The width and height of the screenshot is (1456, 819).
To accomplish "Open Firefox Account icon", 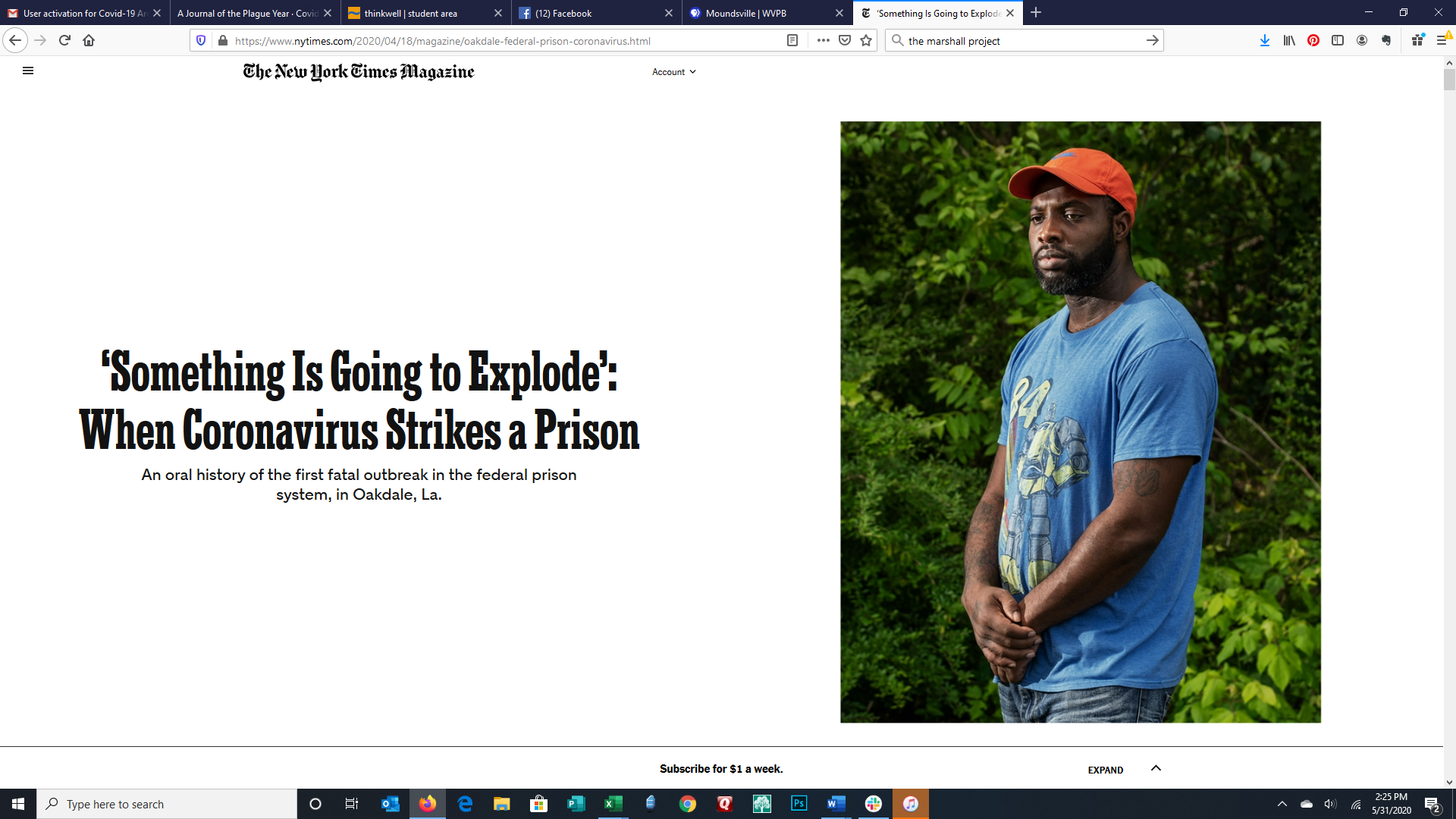I will tap(1362, 41).
